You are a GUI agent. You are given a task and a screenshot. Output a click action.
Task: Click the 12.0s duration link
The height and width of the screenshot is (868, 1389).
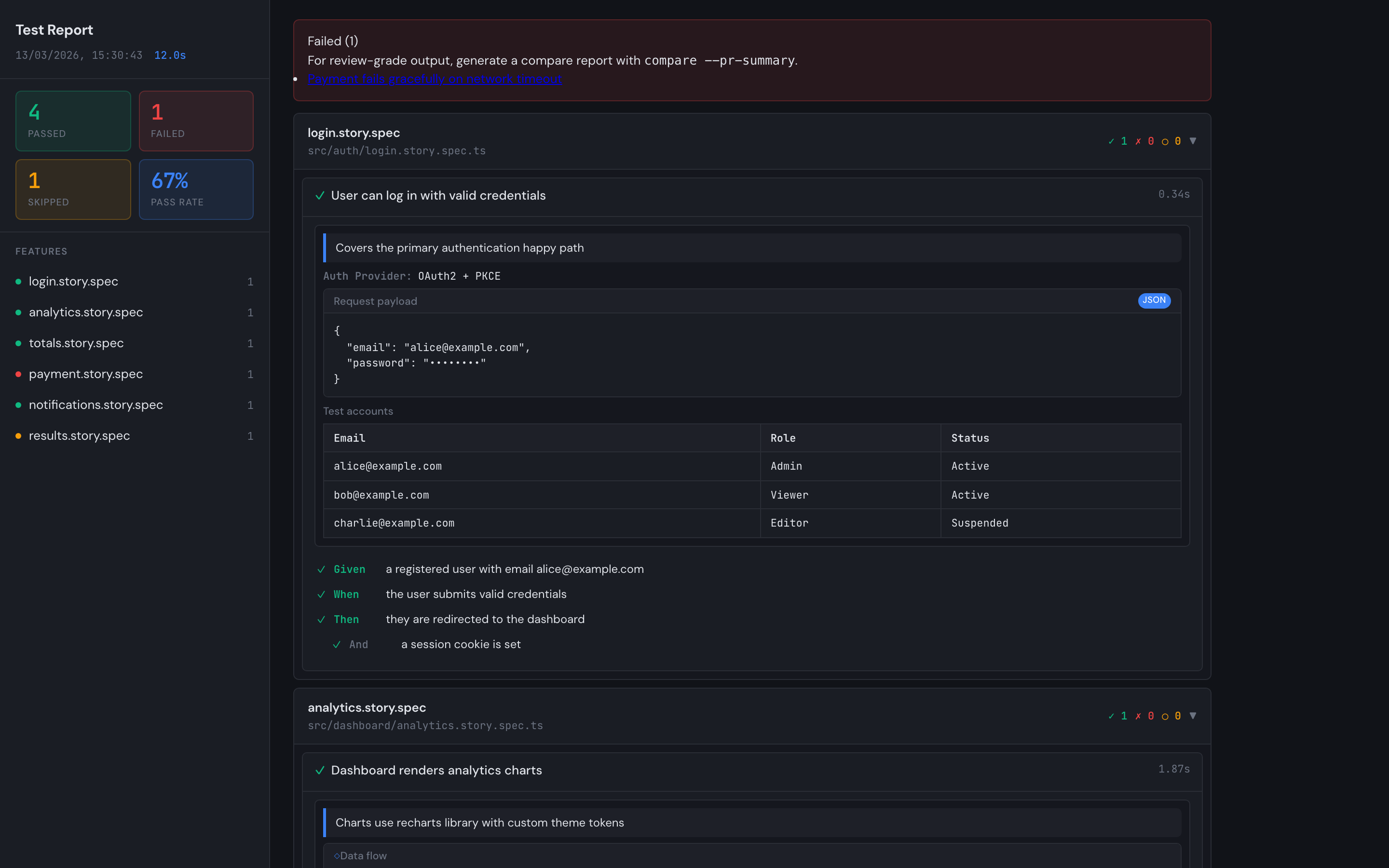tap(170, 55)
